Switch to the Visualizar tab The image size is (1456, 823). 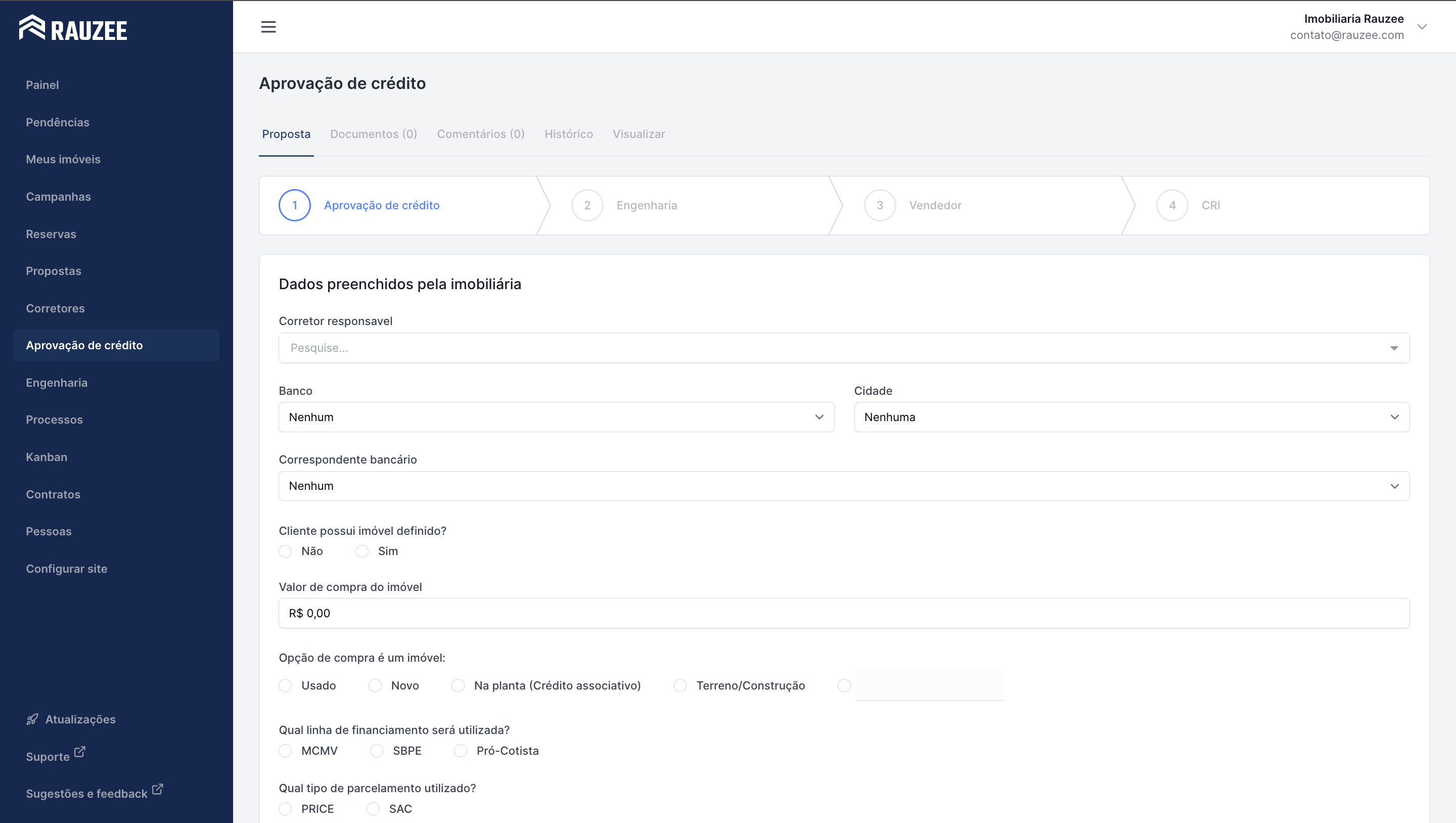639,134
